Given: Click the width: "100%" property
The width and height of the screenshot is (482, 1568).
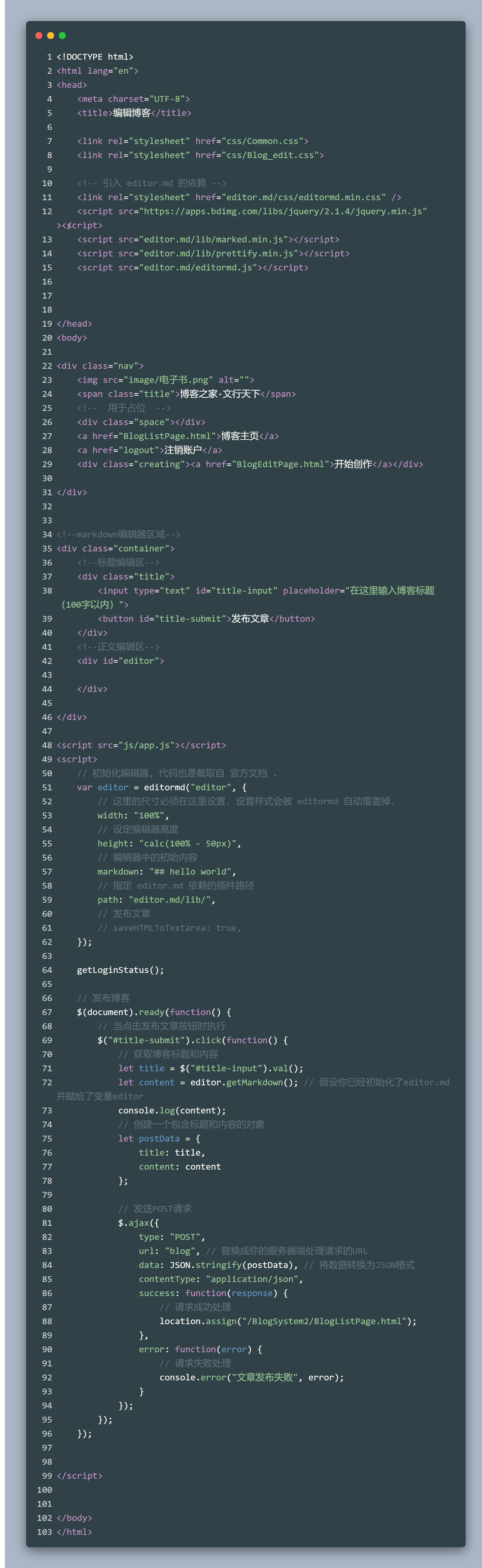Looking at the screenshot, I should 133,815.
